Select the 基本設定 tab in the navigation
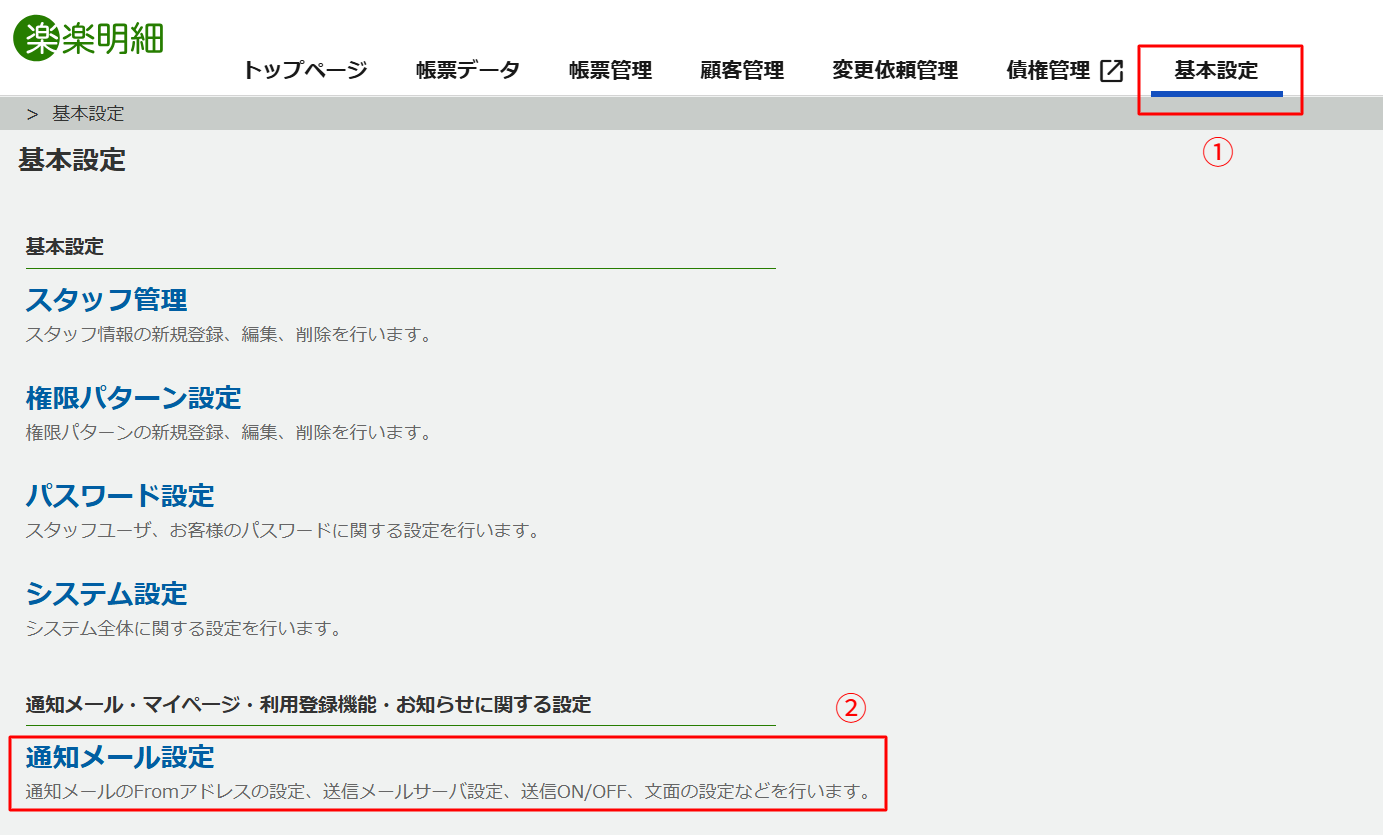1383x835 pixels. [1216, 70]
